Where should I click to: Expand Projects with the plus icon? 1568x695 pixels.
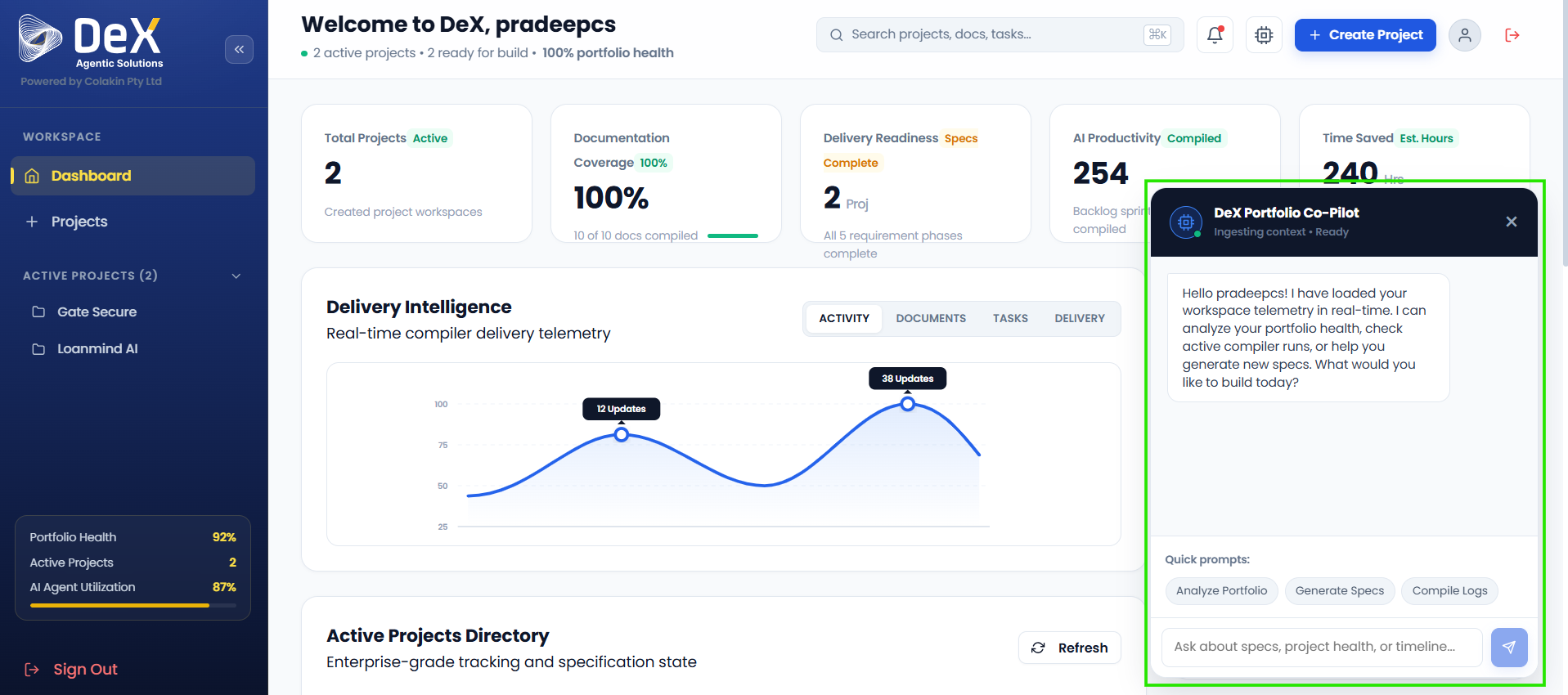tap(32, 222)
